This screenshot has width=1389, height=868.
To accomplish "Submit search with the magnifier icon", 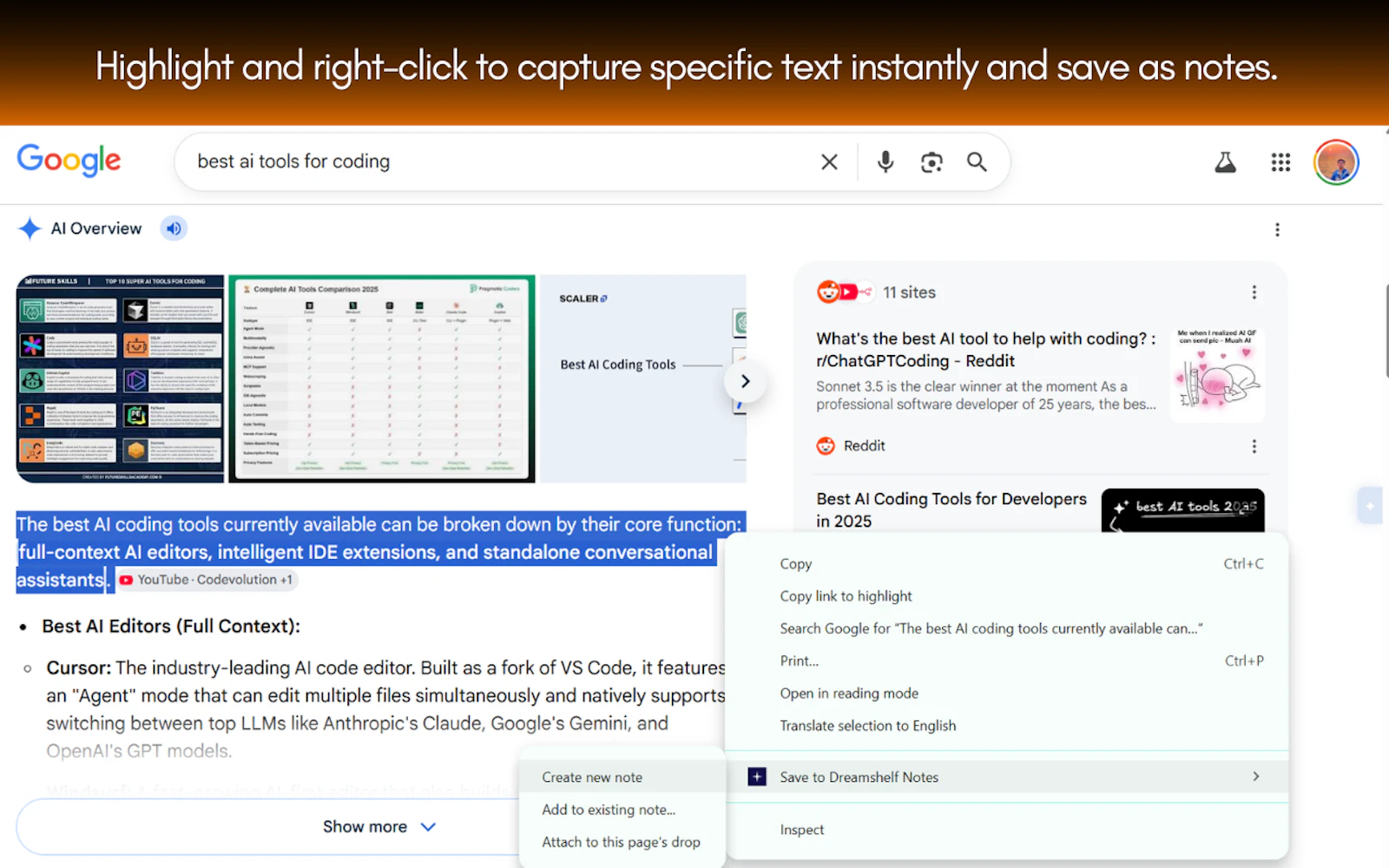I will click(x=977, y=161).
